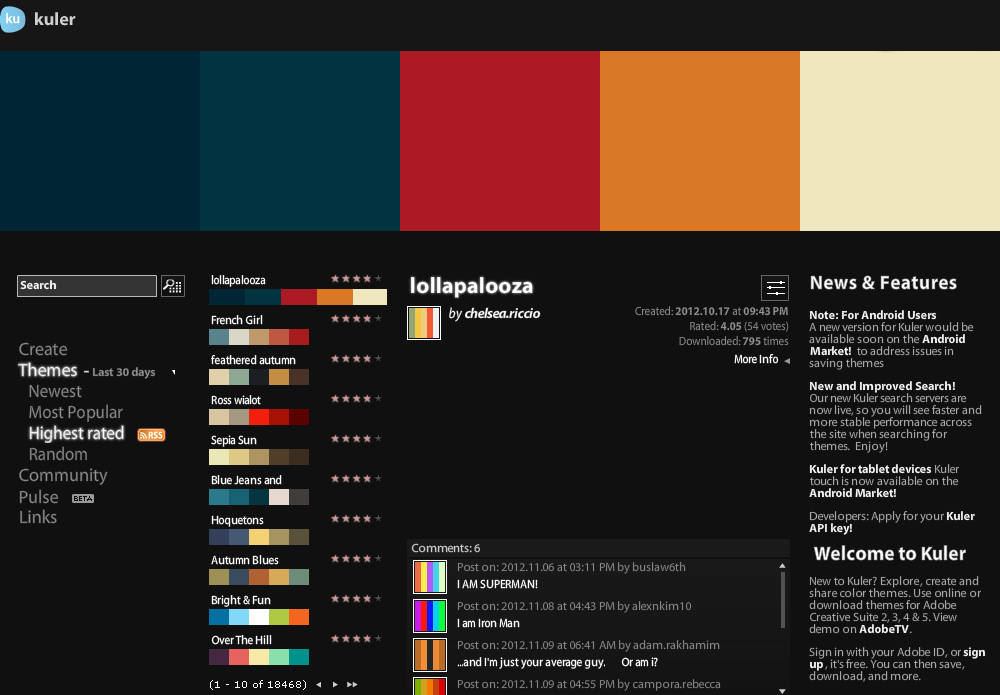1000x695 pixels.
Task: Click star rating of Autumn Blues
Action: pyautogui.click(x=357, y=559)
